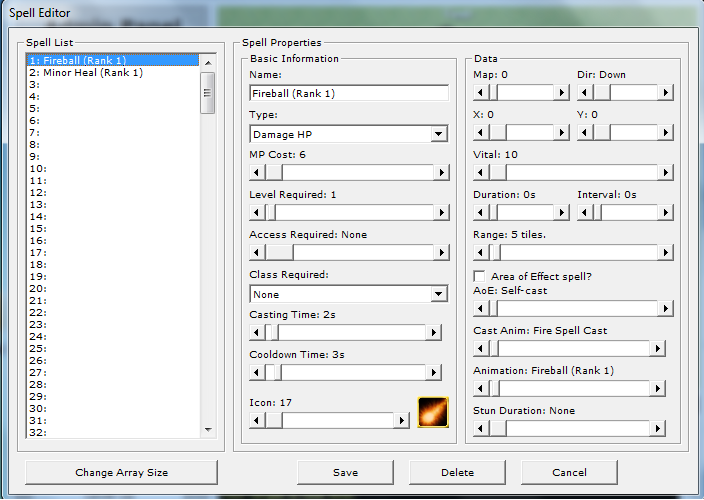Screen dimensions: 704x500
Task: Decrease Casting Time with left arrow
Action: click(257, 332)
